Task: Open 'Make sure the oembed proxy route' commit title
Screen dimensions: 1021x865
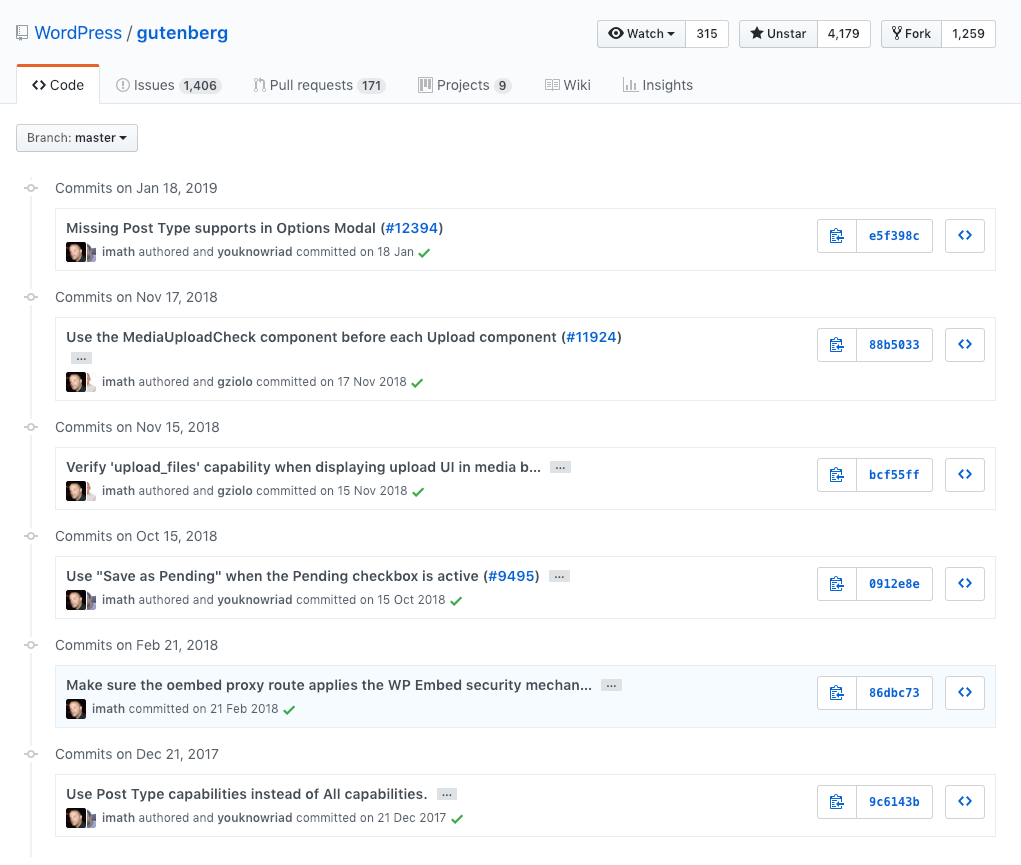Action: pos(329,685)
